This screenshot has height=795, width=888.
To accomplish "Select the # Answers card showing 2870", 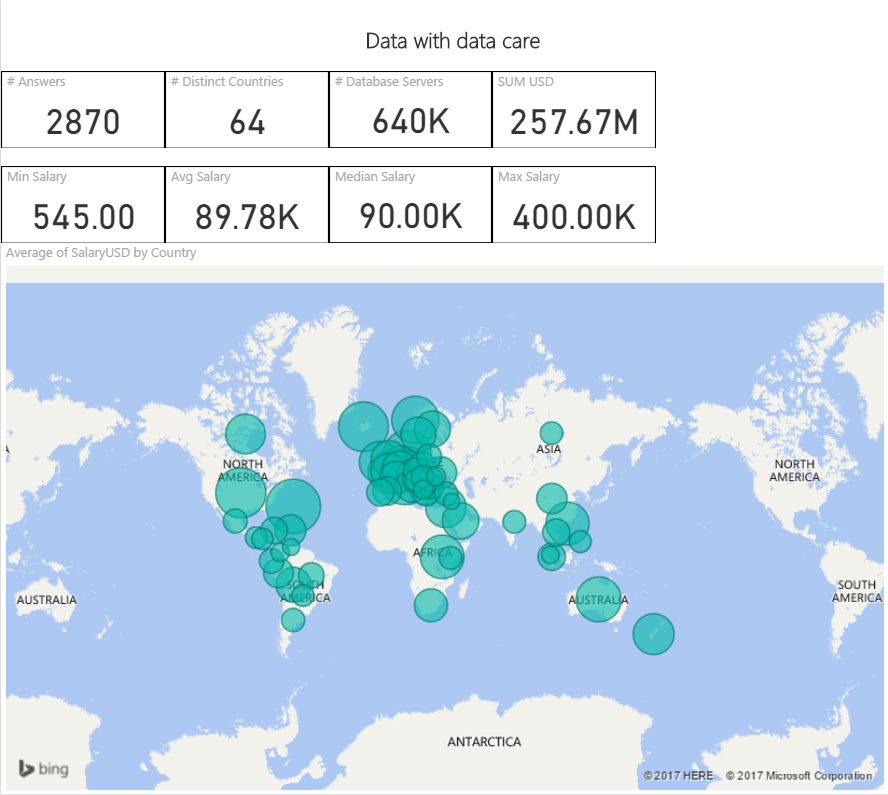I will click(x=83, y=110).
